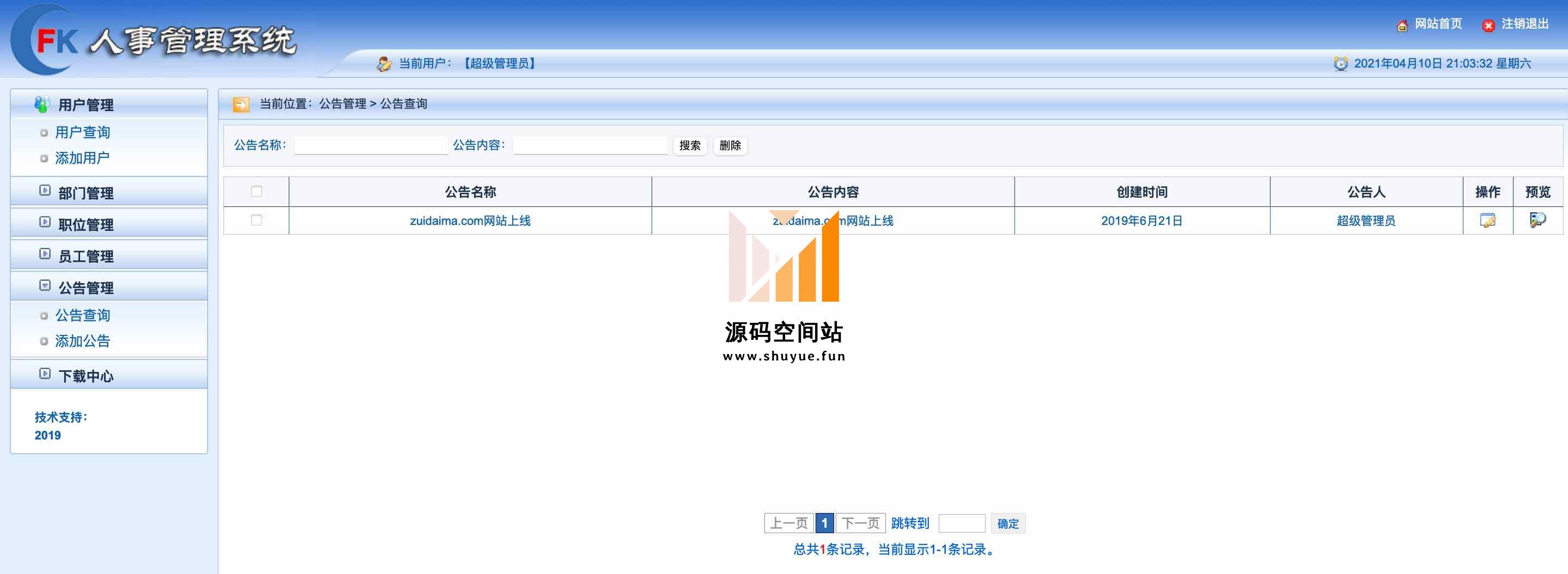Screen dimensions: 1568x574
Task: Click the home icon beside 网站首页
Action: [1402, 25]
